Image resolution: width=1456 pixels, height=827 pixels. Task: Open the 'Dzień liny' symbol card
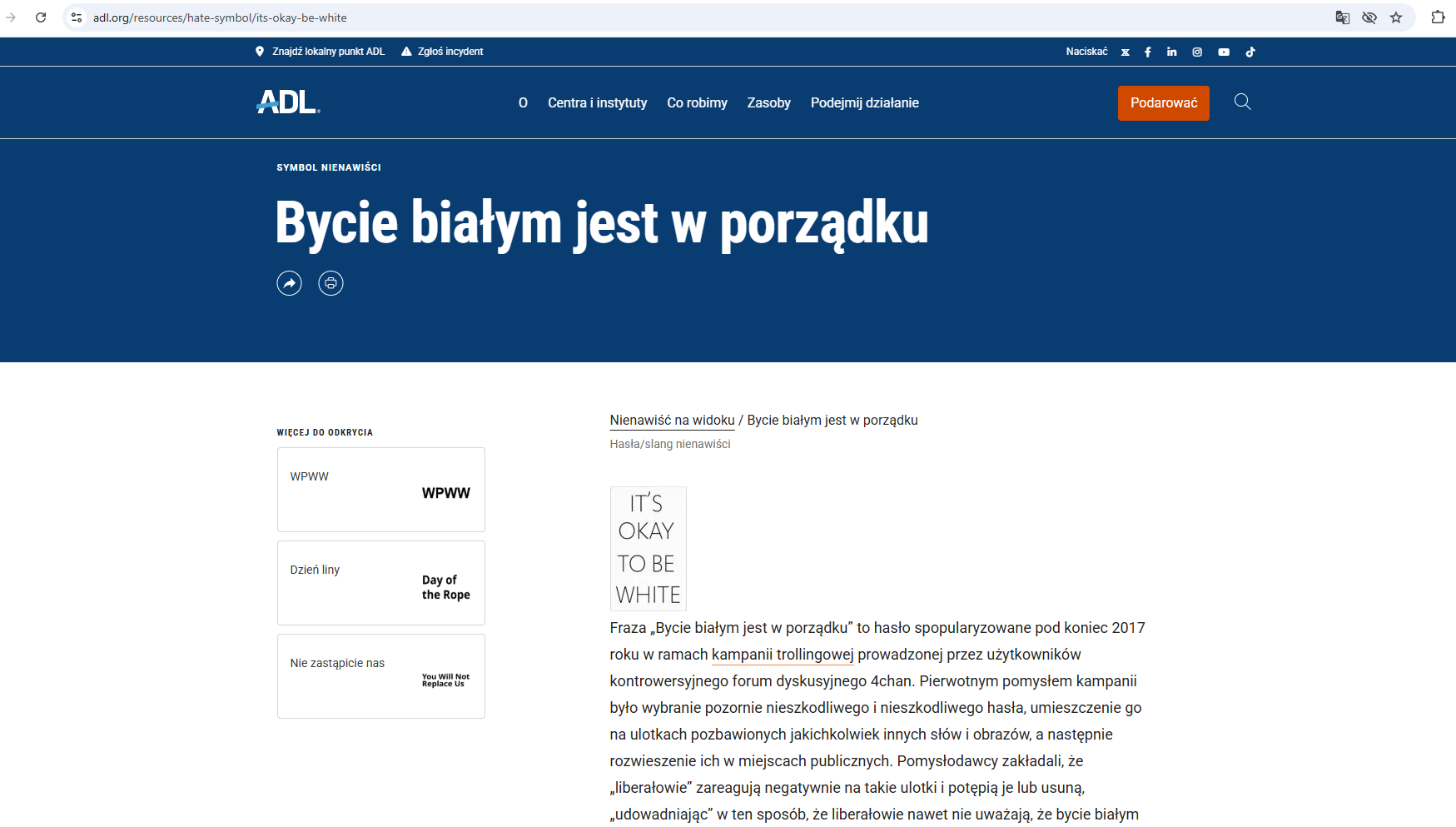[x=380, y=583]
